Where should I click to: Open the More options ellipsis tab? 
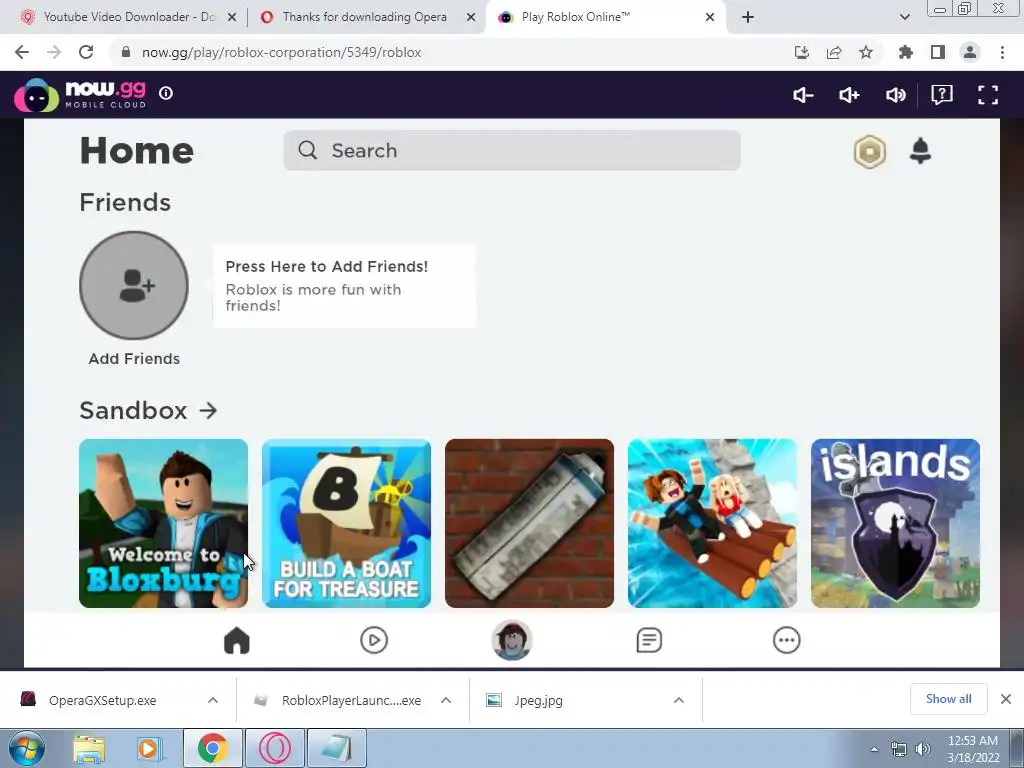[x=786, y=640]
